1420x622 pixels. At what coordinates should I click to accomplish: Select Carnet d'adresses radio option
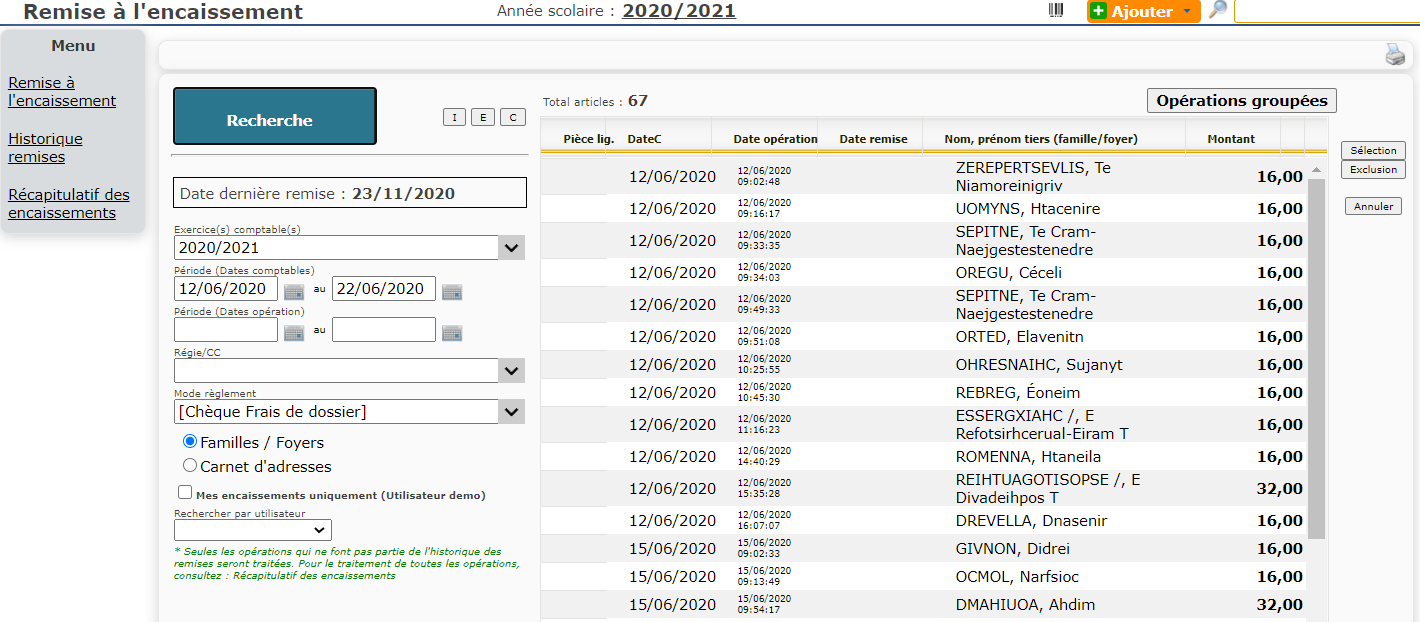pyautogui.click(x=190, y=465)
